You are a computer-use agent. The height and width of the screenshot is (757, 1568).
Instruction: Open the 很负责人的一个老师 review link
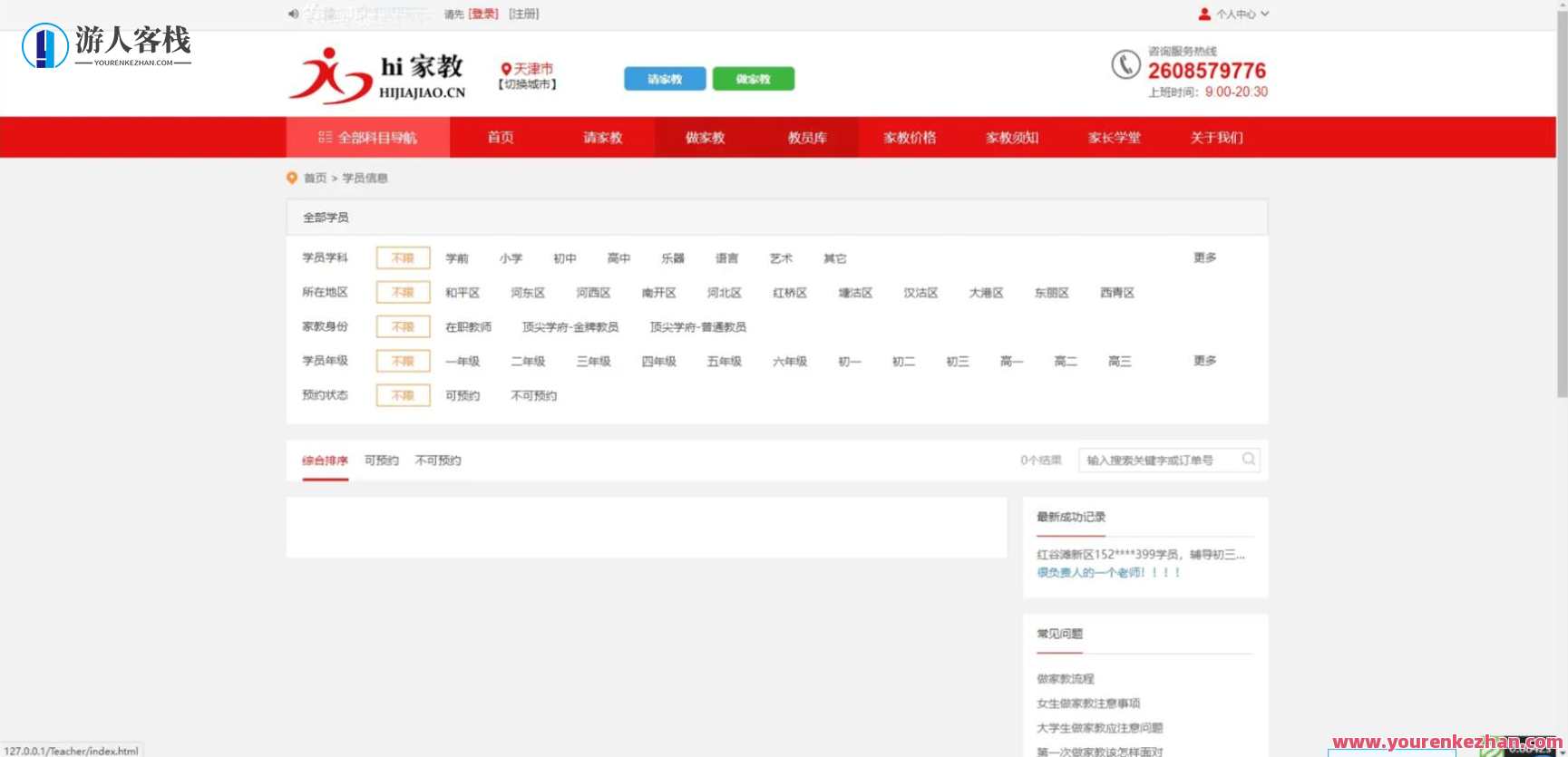click(1108, 573)
